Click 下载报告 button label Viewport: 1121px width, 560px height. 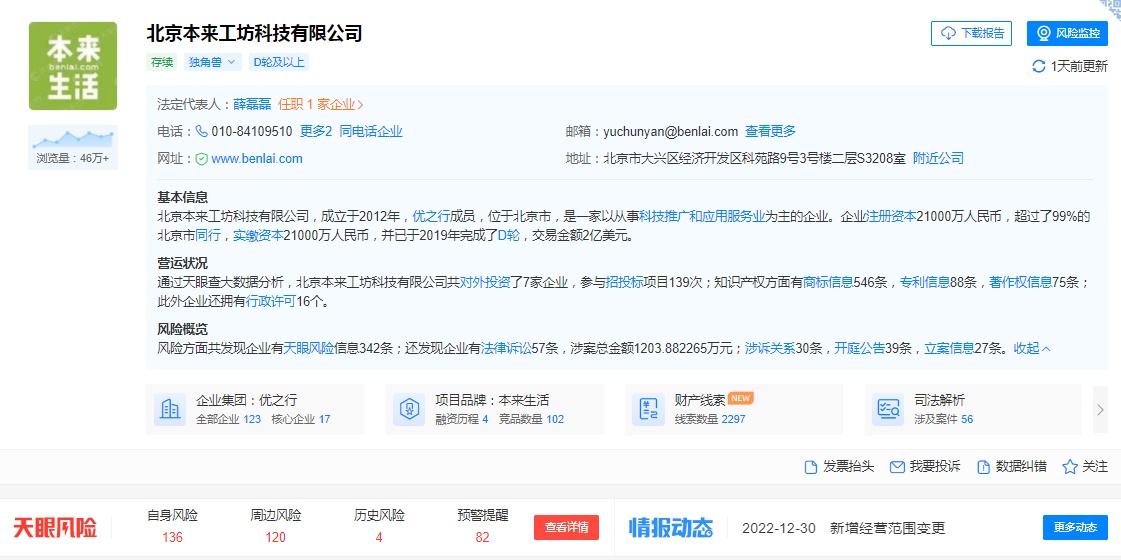click(982, 34)
